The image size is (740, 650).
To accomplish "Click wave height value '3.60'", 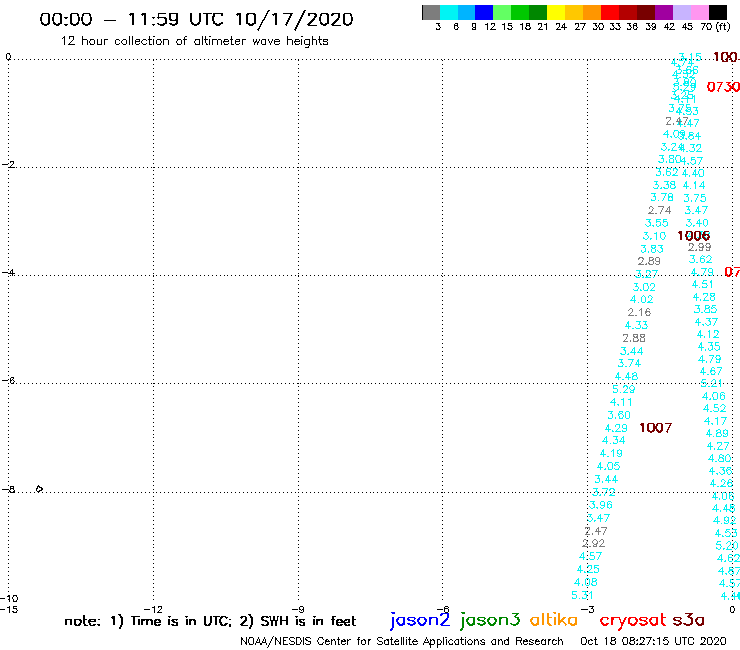I will [619, 415].
